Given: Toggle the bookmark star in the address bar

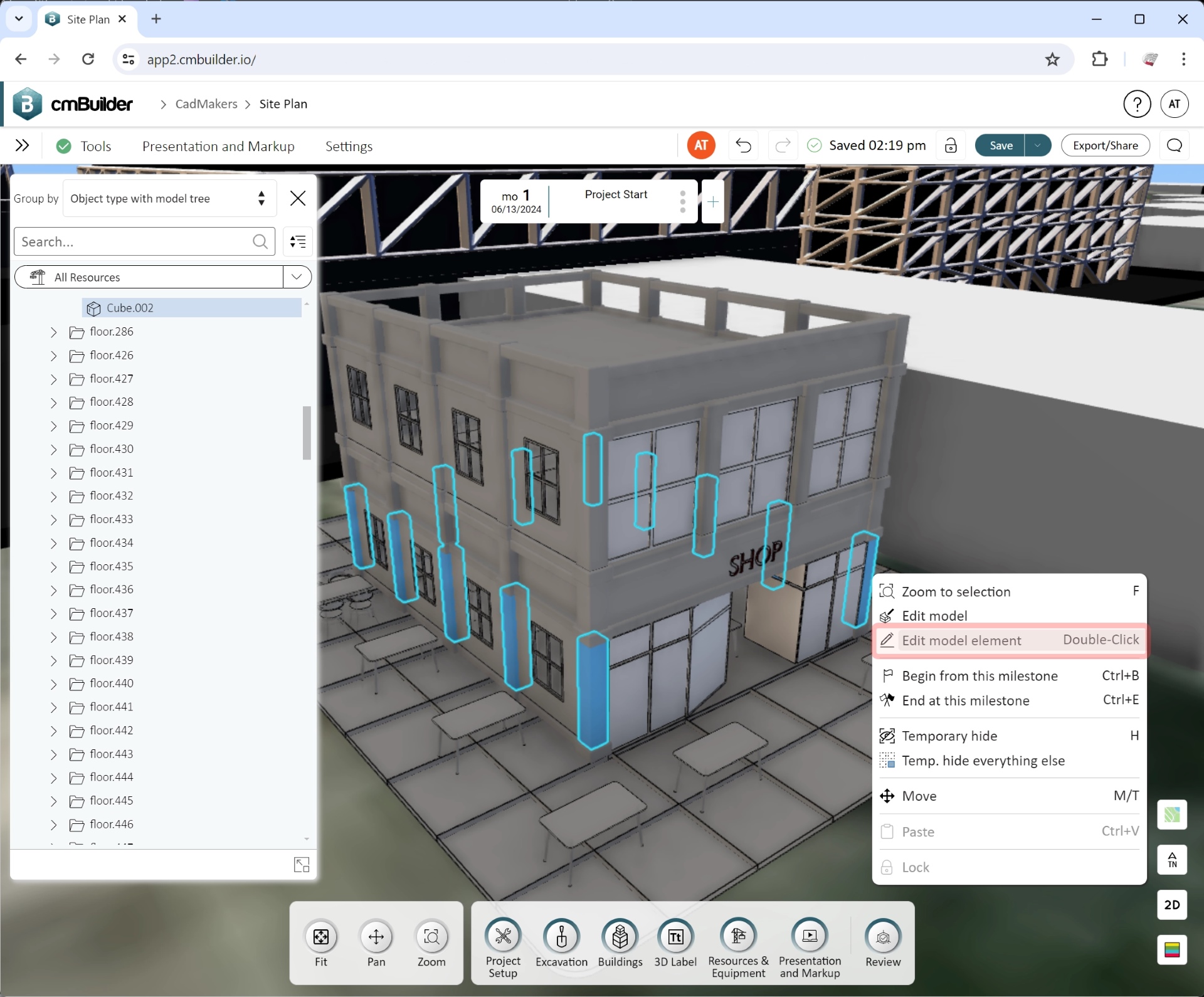Looking at the screenshot, I should (1052, 59).
